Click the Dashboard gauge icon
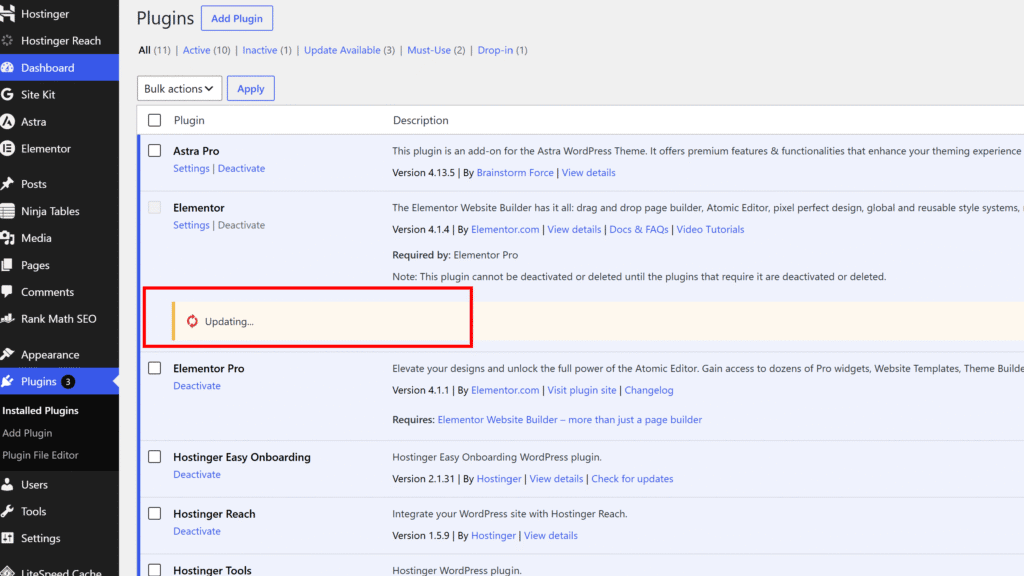Screen dimensions: 1024x576 (7, 67)
